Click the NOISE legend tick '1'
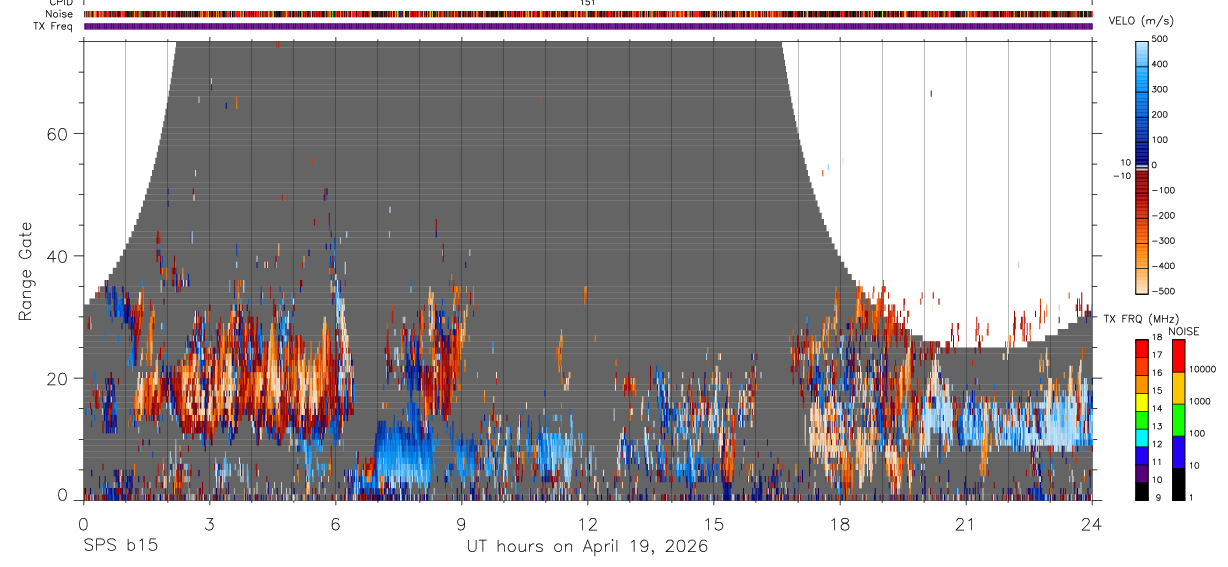 click(1190, 497)
